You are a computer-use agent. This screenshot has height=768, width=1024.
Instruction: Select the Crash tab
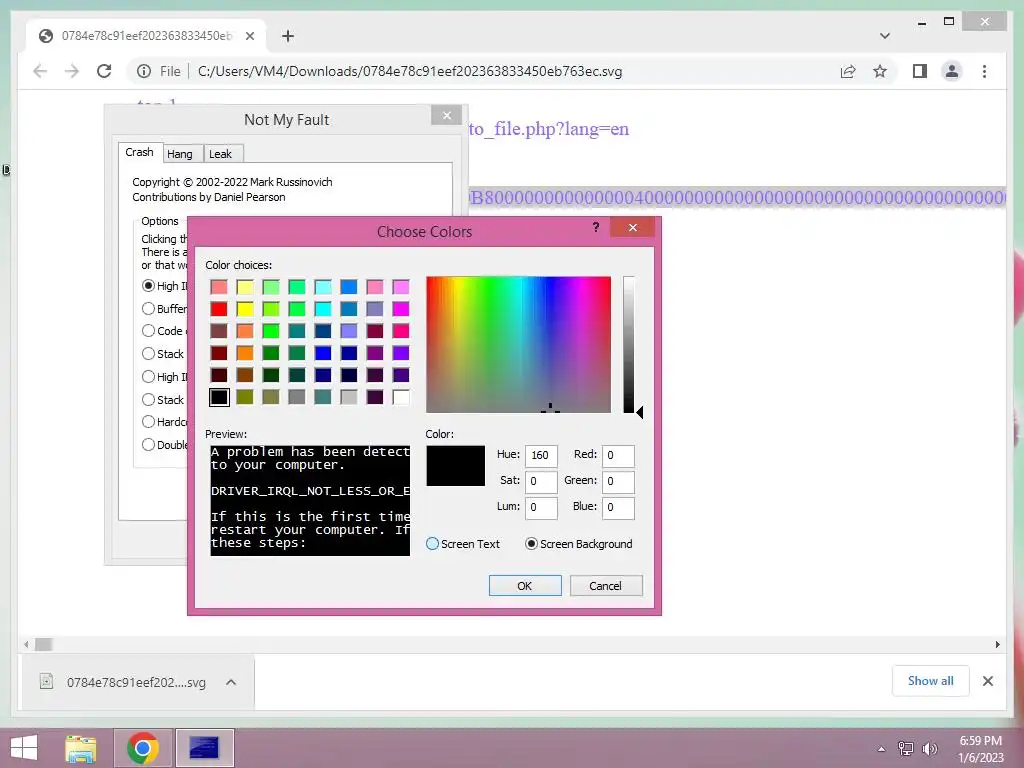point(139,152)
